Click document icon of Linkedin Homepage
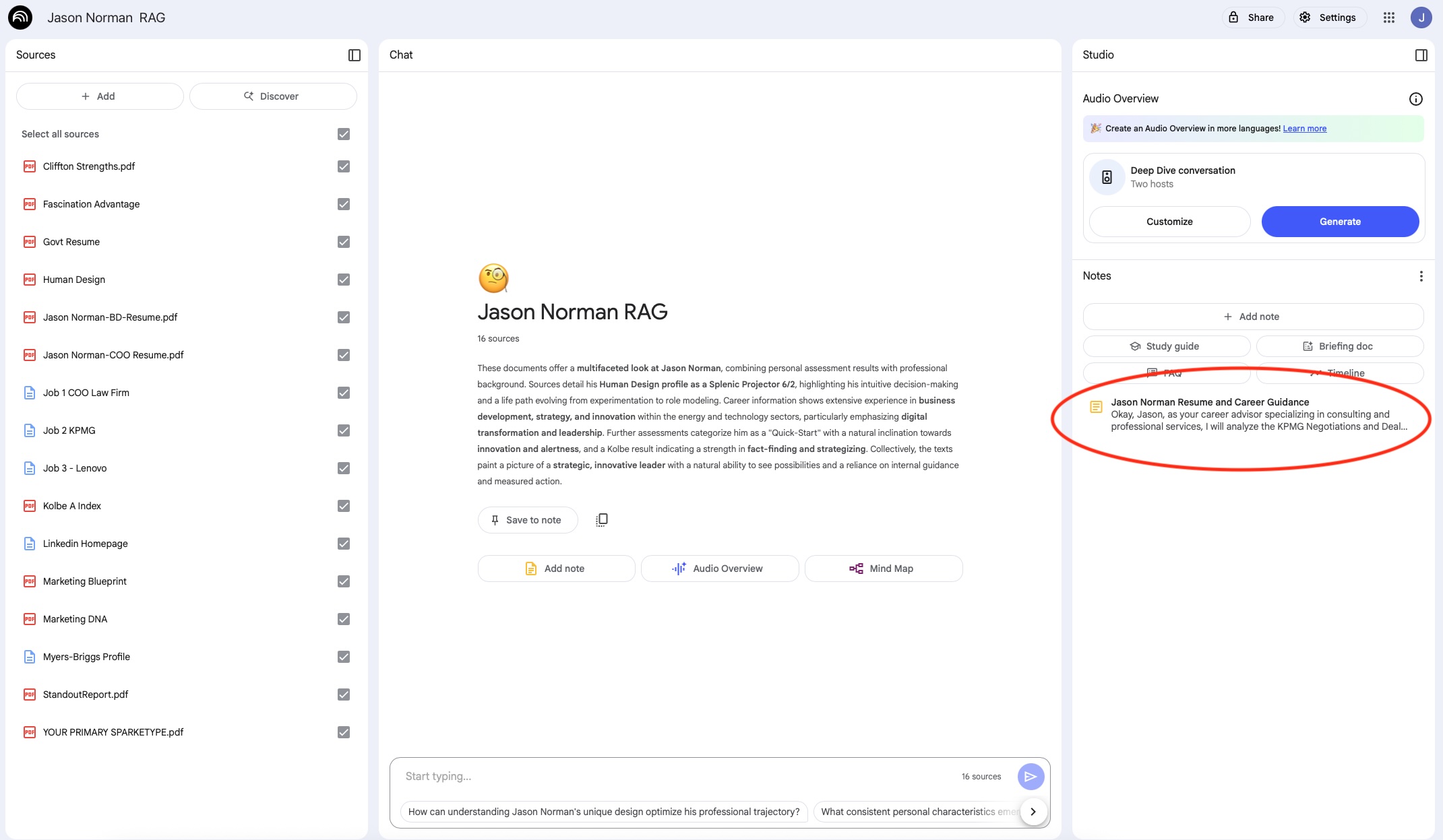The image size is (1443, 840). pyautogui.click(x=30, y=544)
